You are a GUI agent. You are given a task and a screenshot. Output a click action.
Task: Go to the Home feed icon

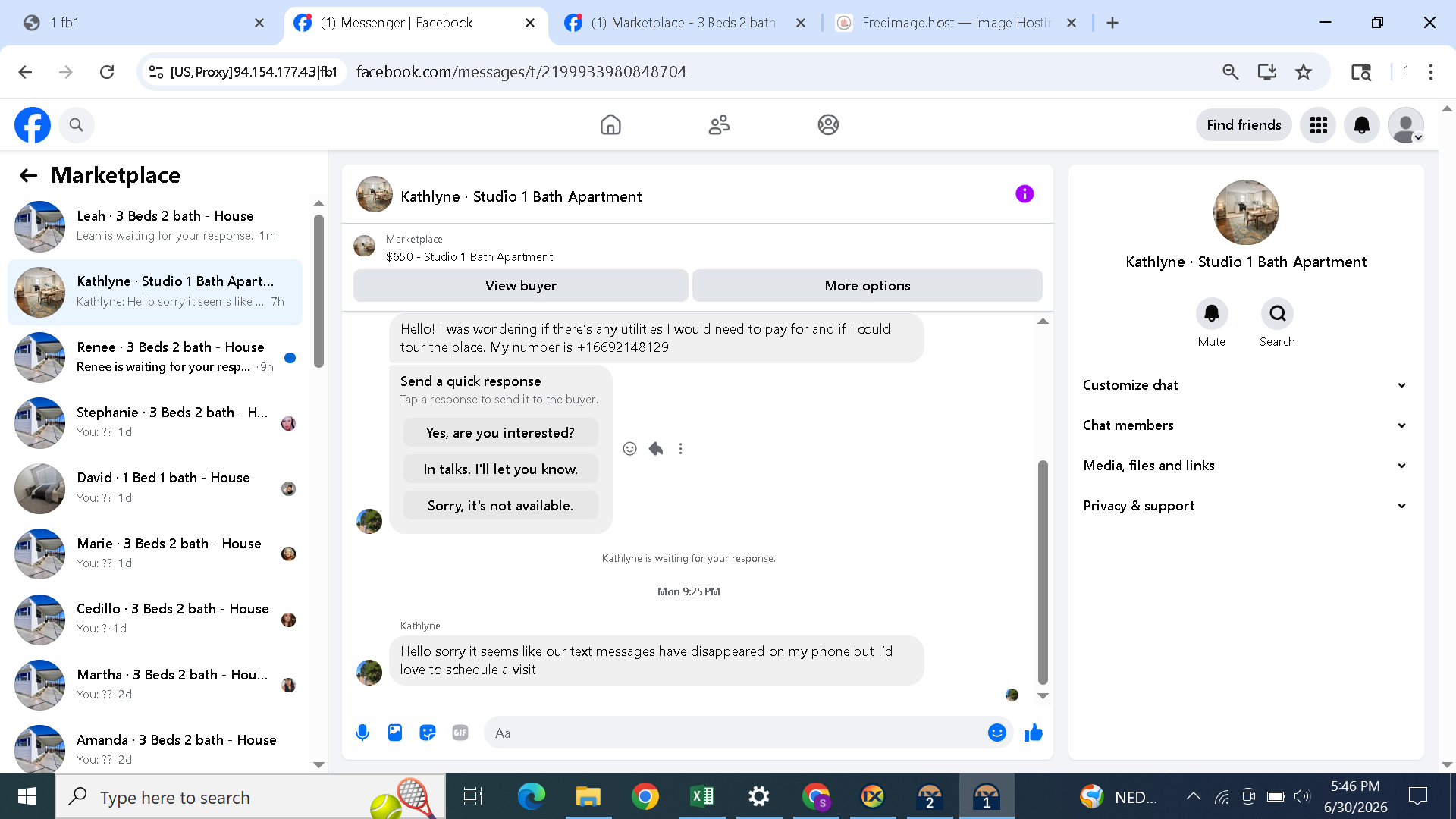pyautogui.click(x=610, y=125)
